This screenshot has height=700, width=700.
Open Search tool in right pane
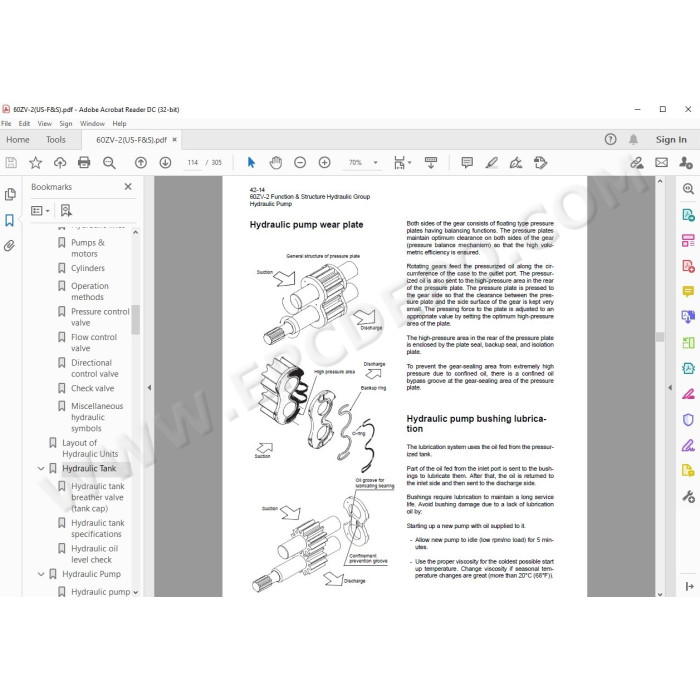coord(688,189)
